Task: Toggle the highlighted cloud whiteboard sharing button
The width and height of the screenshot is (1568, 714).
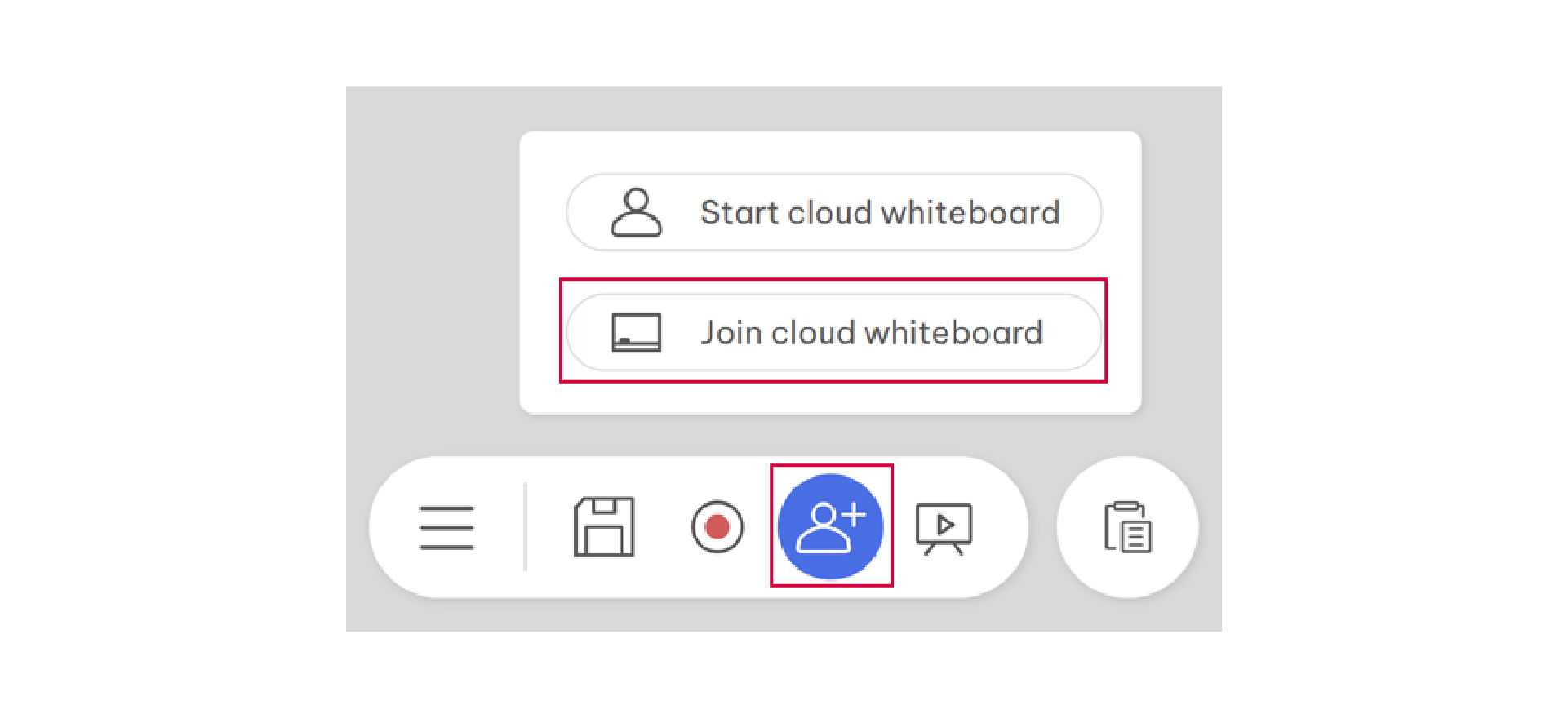Action: (x=830, y=527)
